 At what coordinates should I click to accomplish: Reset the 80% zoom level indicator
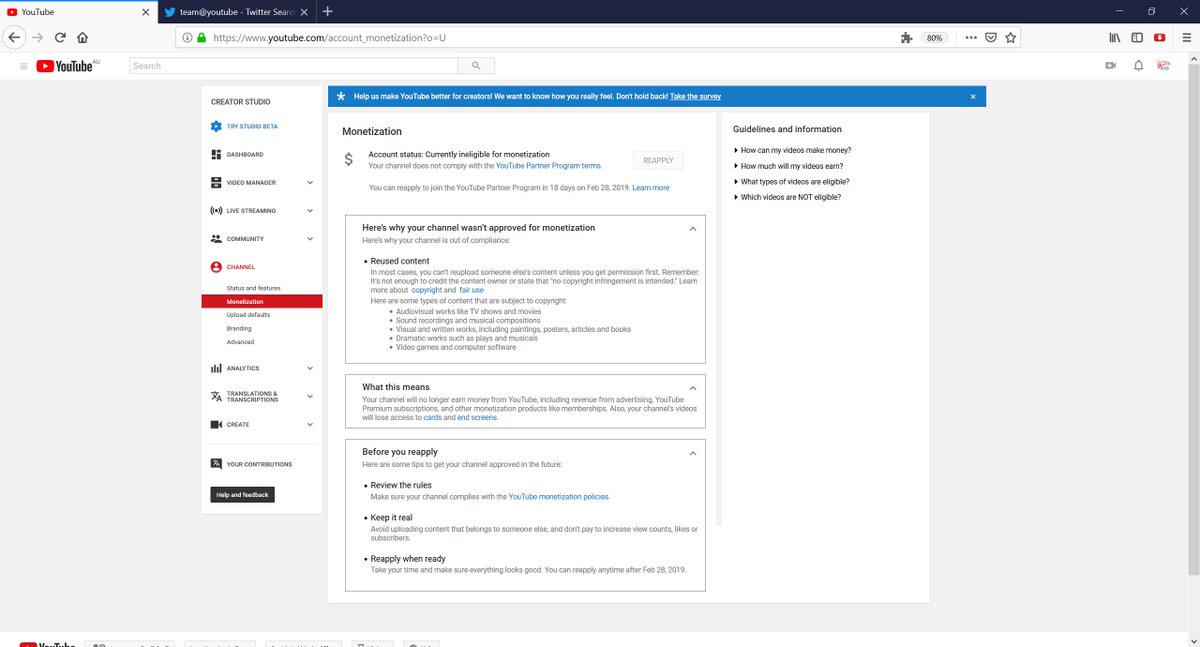pyautogui.click(x=934, y=37)
